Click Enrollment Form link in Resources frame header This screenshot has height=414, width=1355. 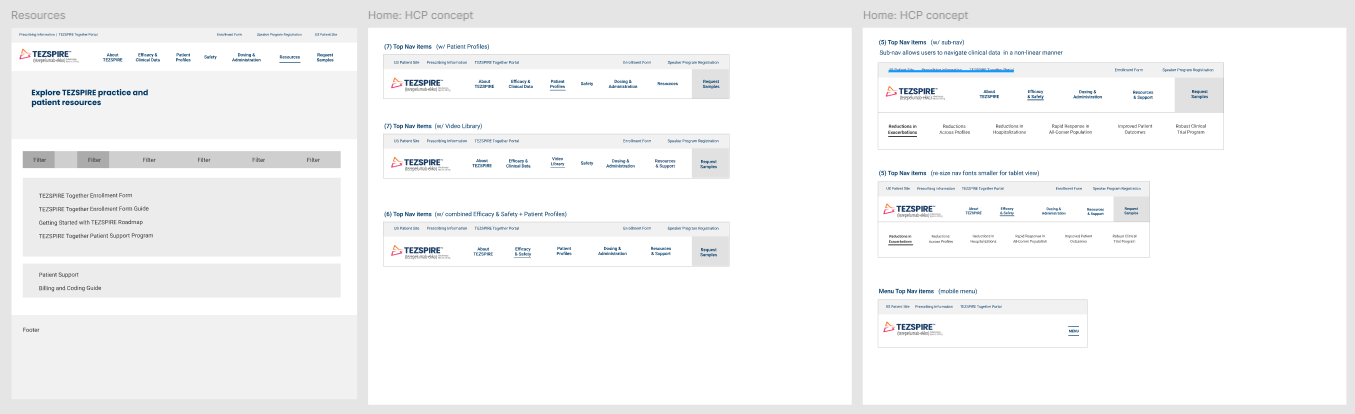tap(230, 34)
